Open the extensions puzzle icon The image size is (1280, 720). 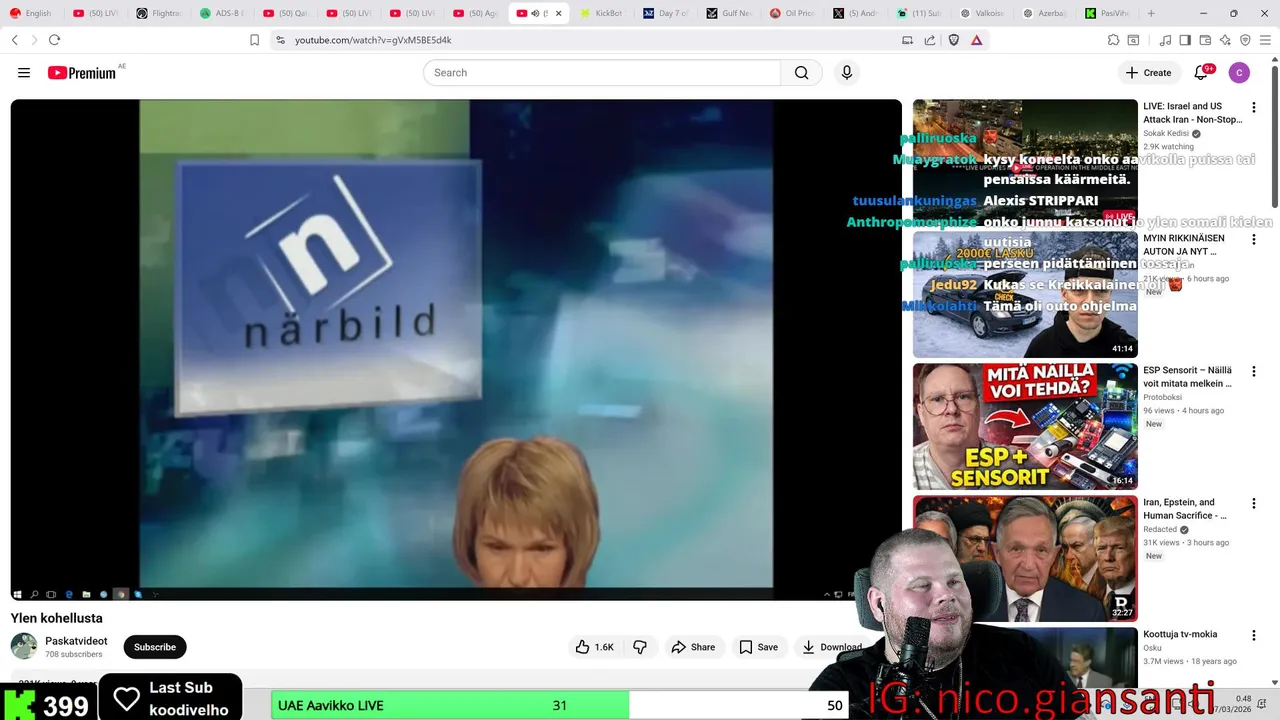(1113, 40)
